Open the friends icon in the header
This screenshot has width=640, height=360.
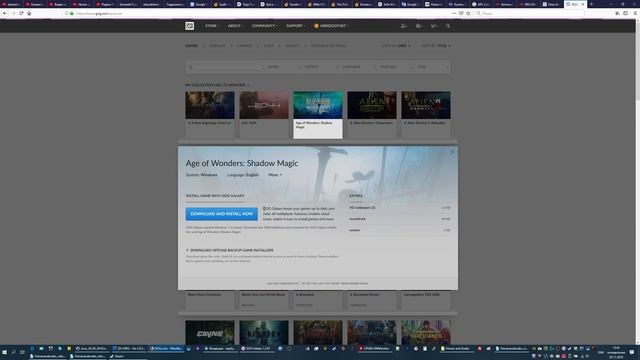click(x=418, y=26)
